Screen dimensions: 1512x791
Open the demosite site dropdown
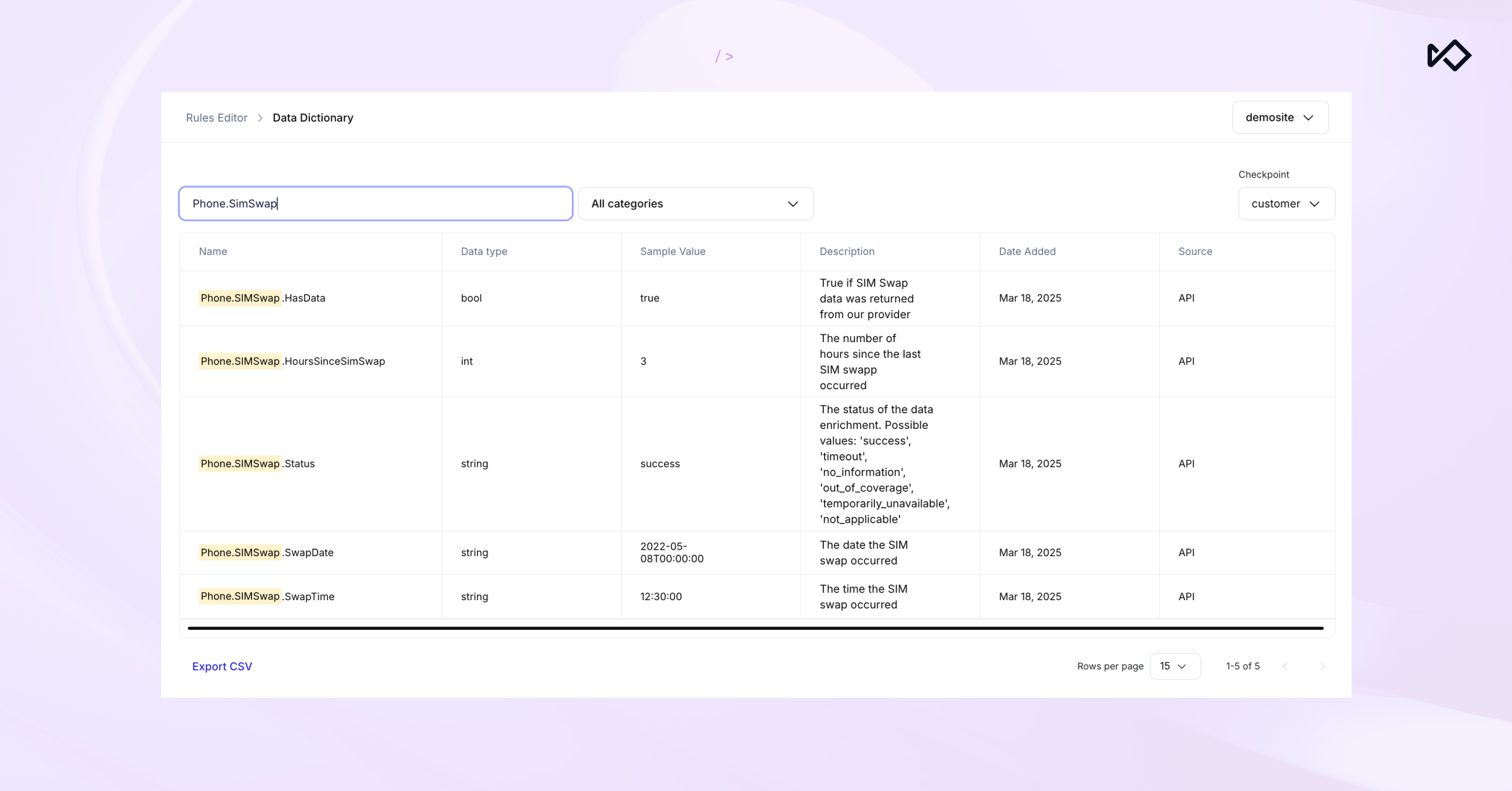[1280, 117]
